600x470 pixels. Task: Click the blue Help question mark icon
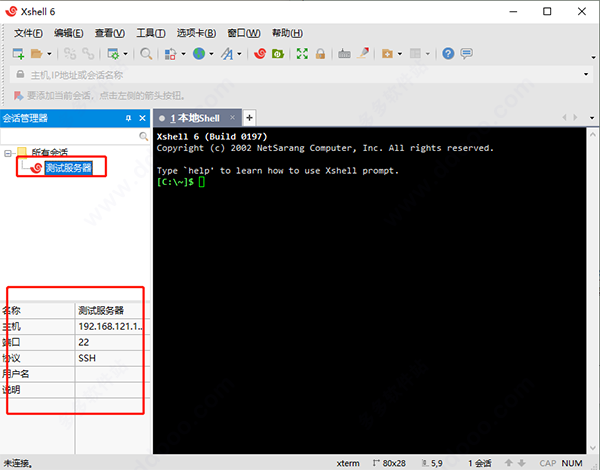(x=449, y=53)
